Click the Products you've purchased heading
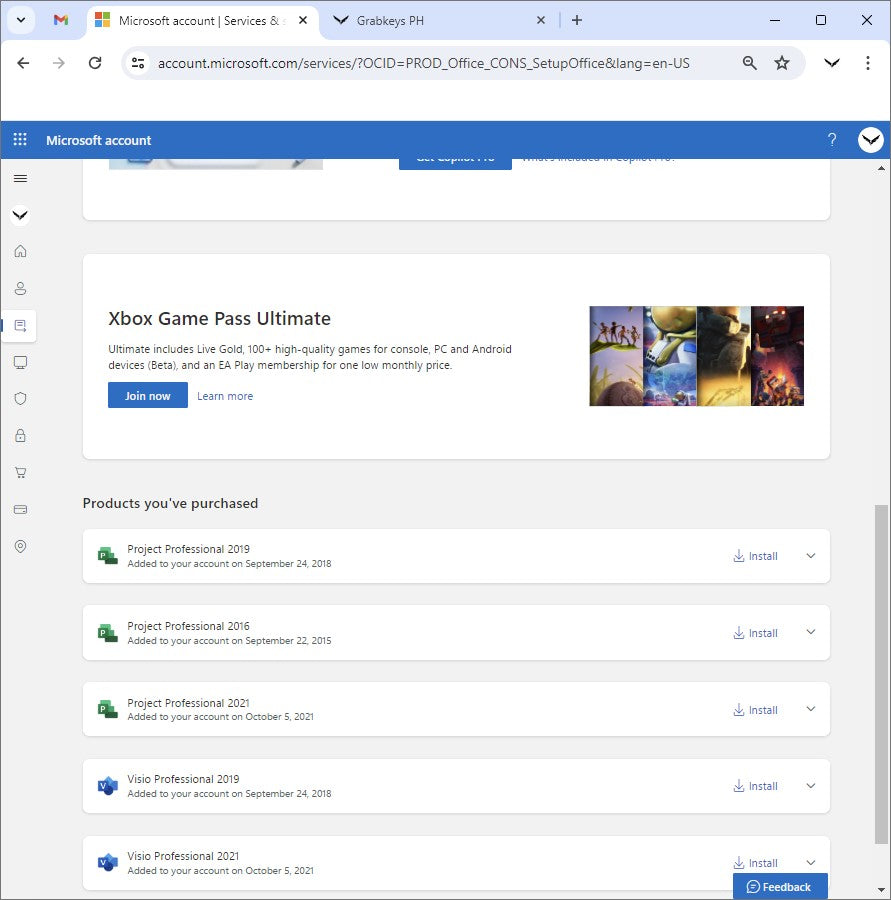This screenshot has height=900, width=891. (171, 503)
